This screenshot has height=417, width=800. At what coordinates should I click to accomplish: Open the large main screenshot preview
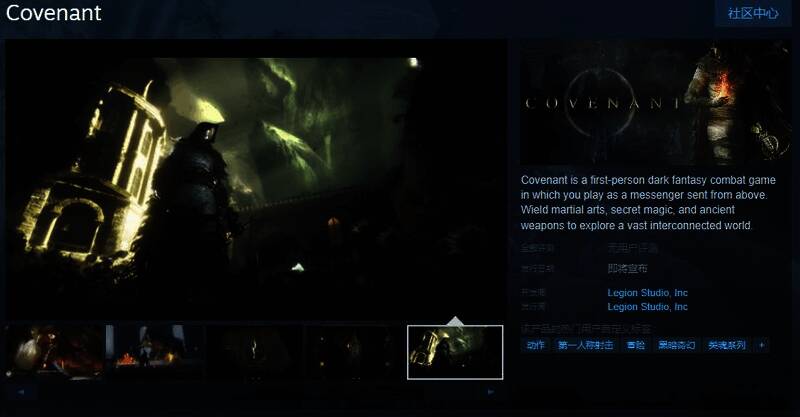coord(256,185)
